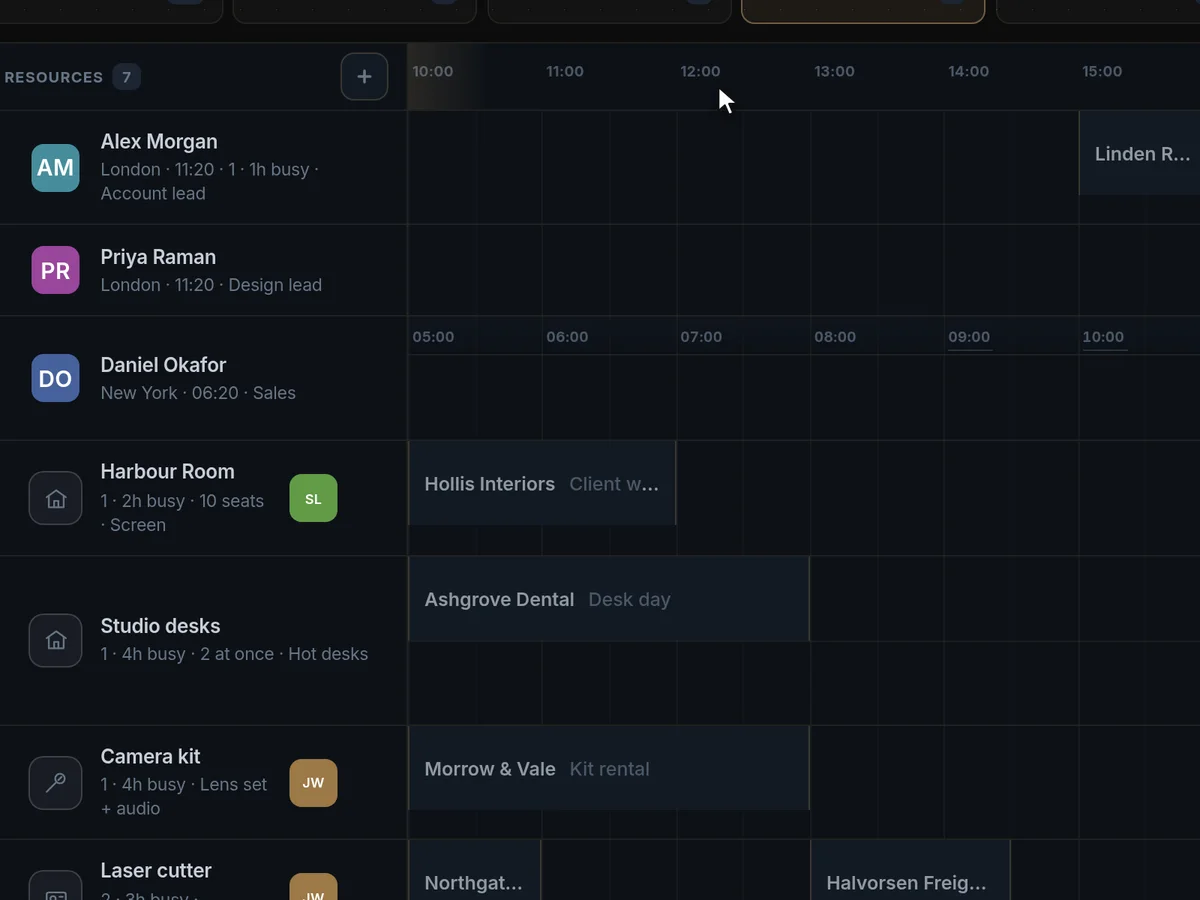Click the 06:00 marker in New York timeline
Viewport: 1200px width, 900px height.
567,337
